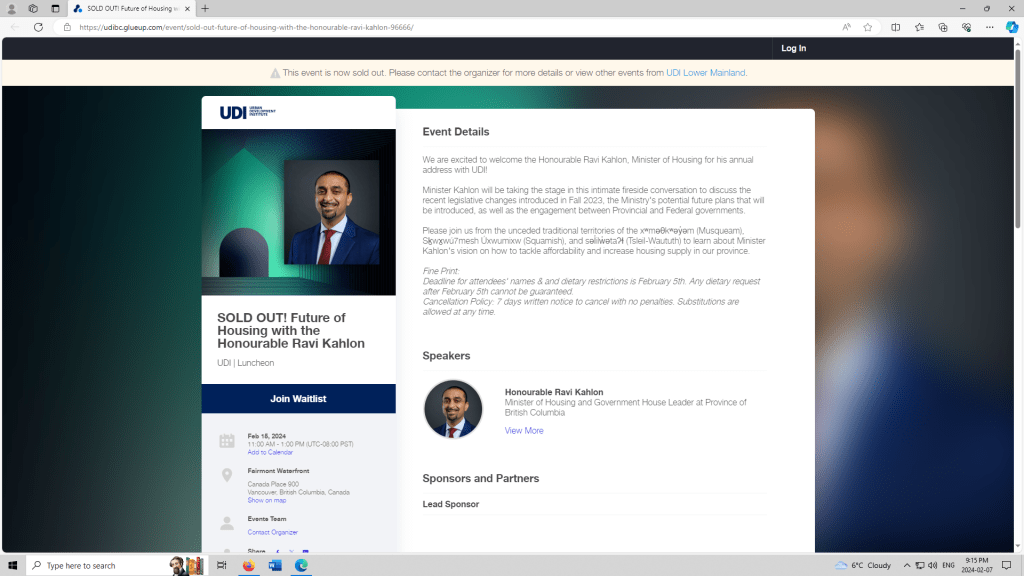The image size is (1024, 576).
Task: Click the Log In button
Action: pyautogui.click(x=793, y=48)
